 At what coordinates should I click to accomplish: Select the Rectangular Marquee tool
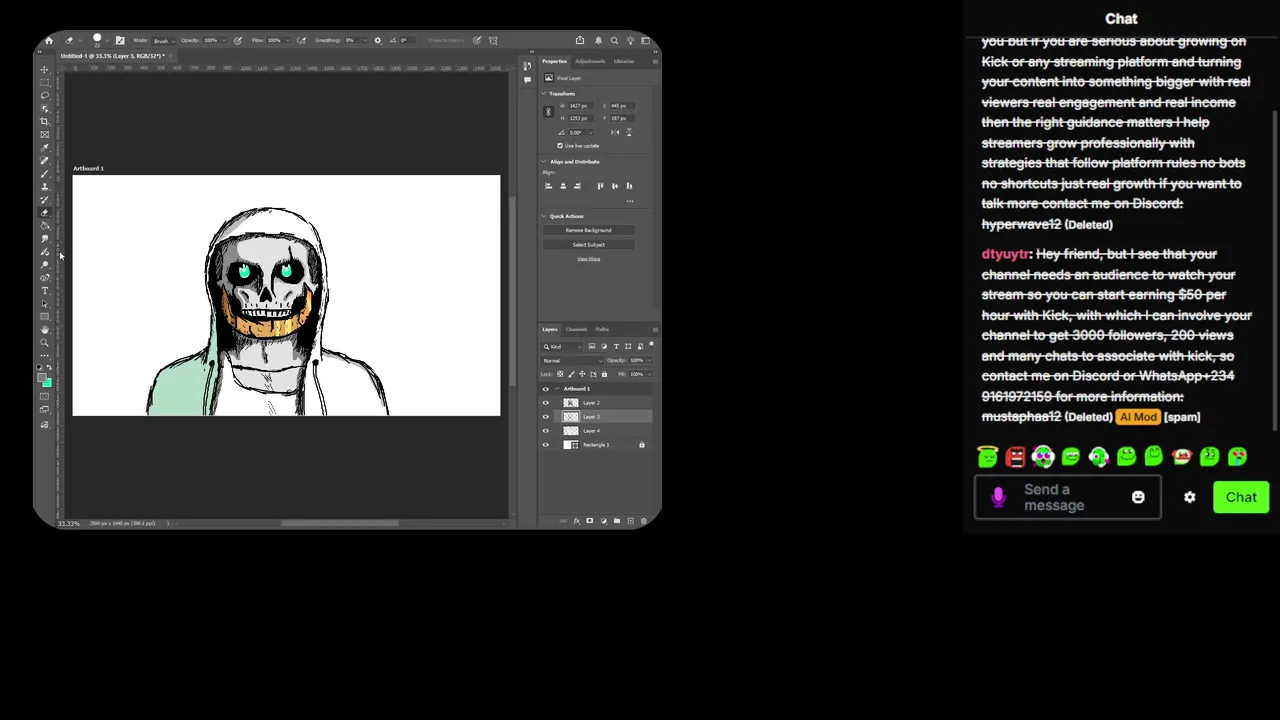coord(44,83)
